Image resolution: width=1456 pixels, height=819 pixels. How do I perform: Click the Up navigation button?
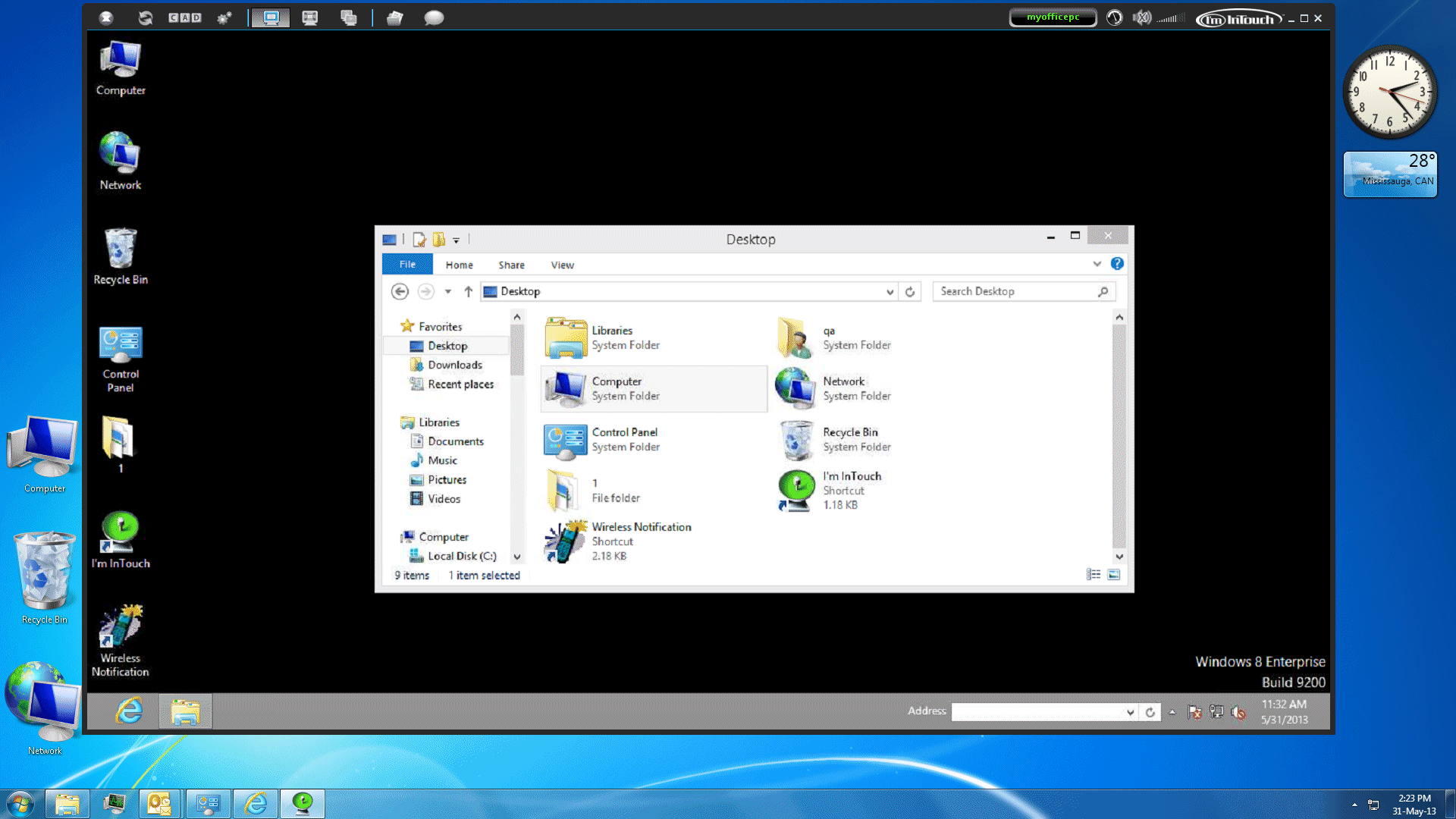tap(469, 291)
